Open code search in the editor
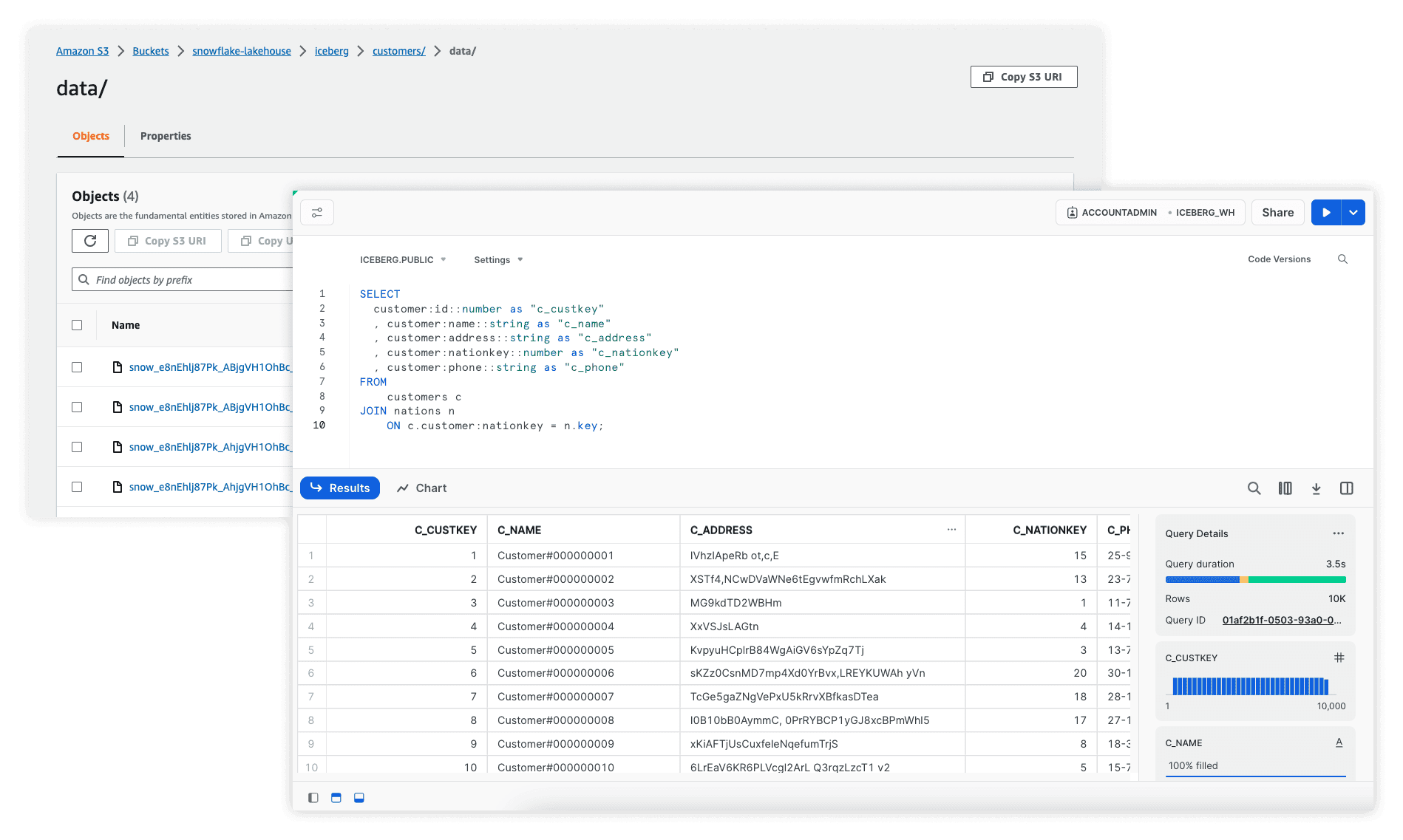The height and width of the screenshot is (840, 1403). tap(1342, 259)
